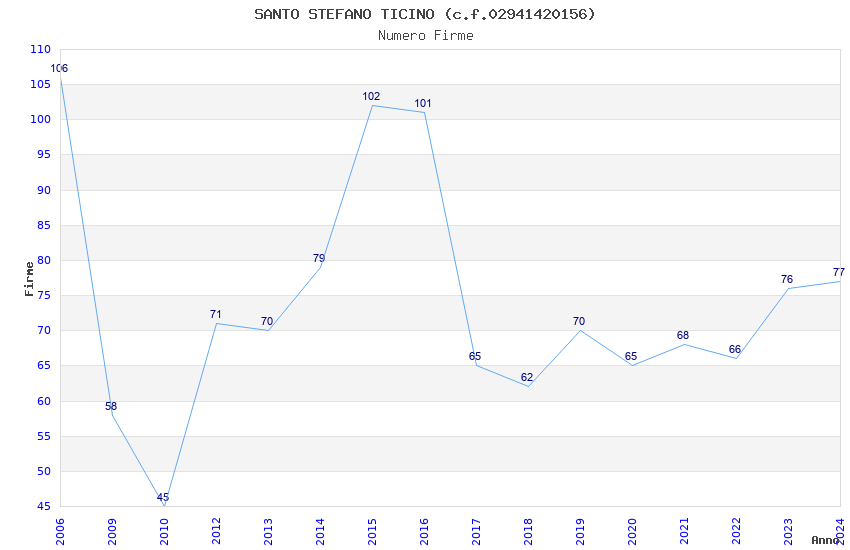
Task: Click the data label 79 for 2014
Action: [319, 258]
